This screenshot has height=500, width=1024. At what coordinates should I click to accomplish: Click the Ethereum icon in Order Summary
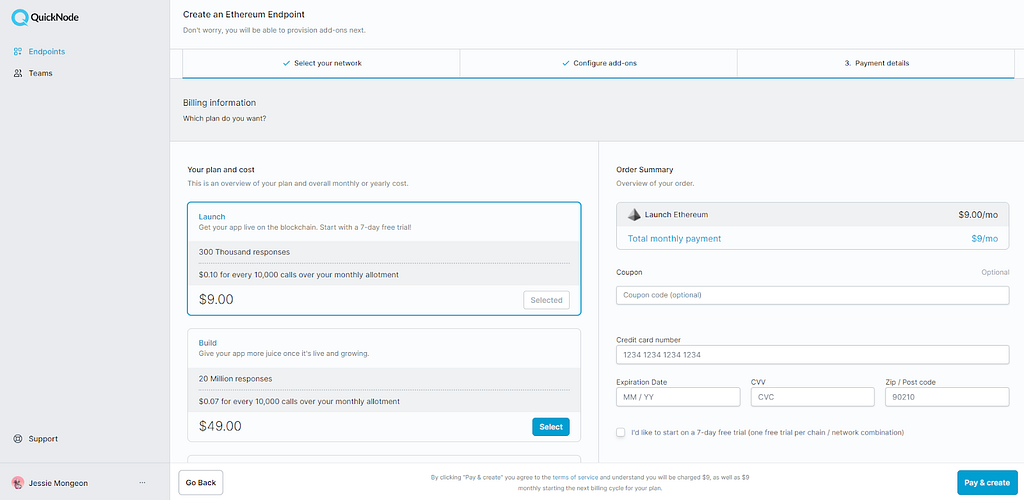(634, 214)
